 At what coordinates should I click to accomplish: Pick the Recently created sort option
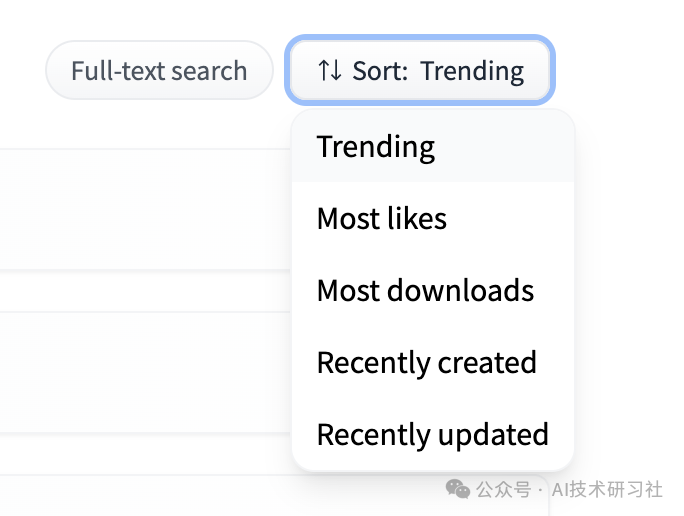tap(426, 362)
